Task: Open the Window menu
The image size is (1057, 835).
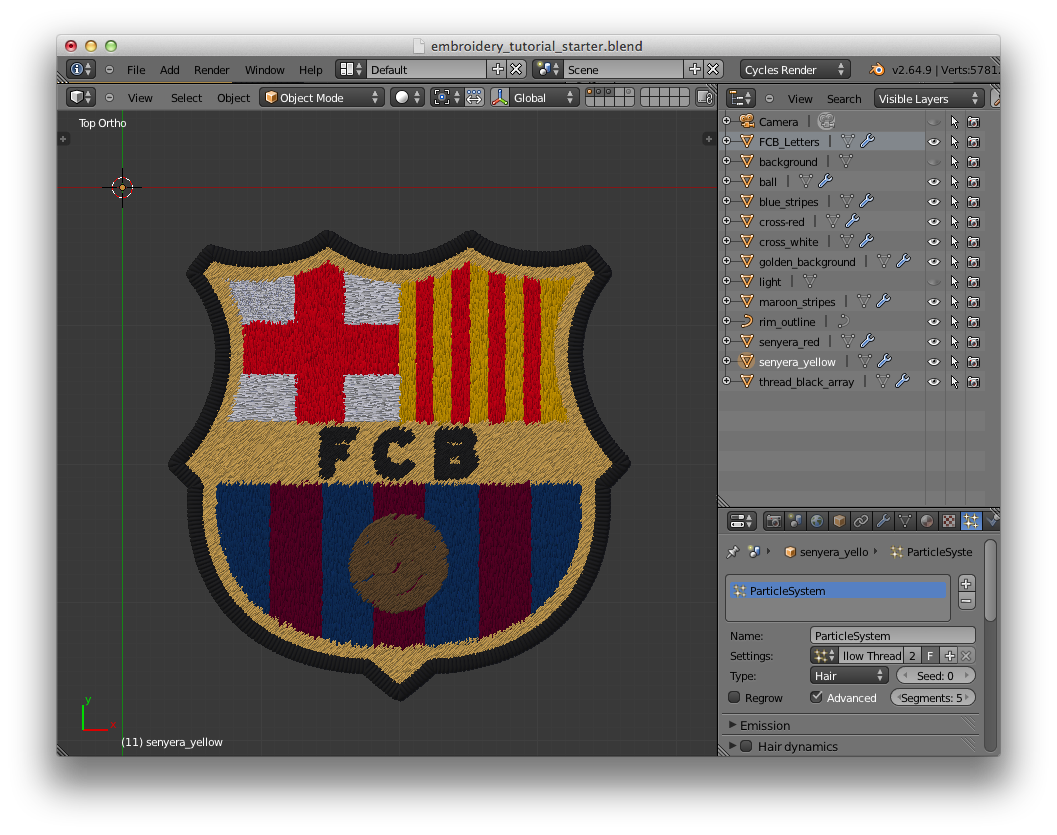Action: [264, 69]
